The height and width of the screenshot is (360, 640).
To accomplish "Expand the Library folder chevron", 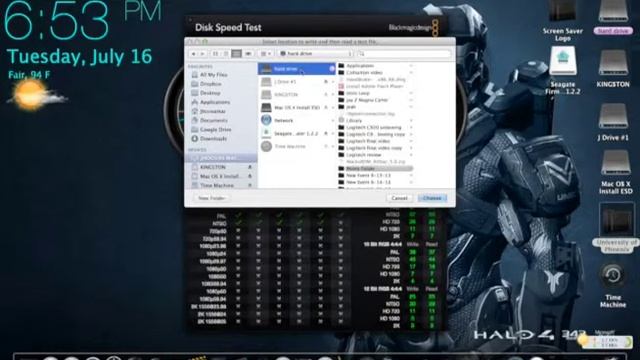I will click(x=411, y=120).
